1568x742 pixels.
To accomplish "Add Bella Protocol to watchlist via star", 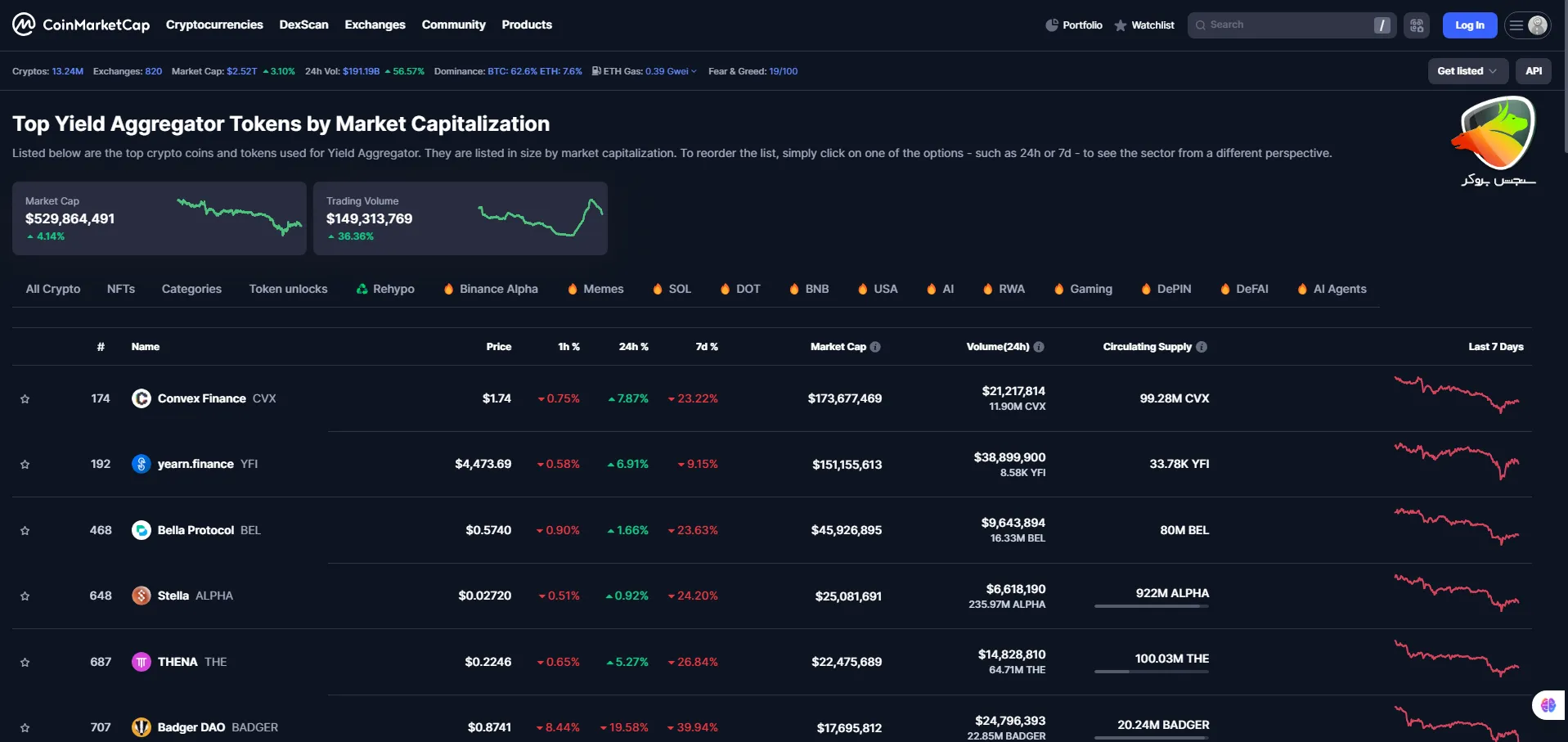I will pos(25,531).
